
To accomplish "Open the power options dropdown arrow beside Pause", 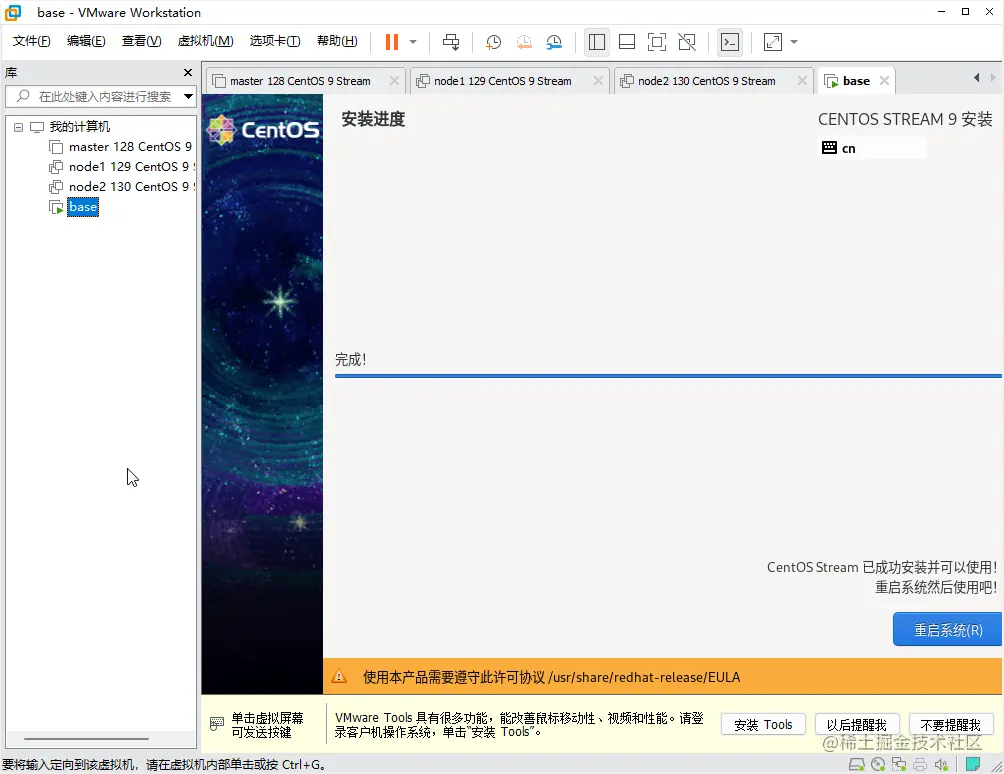I will click(413, 42).
